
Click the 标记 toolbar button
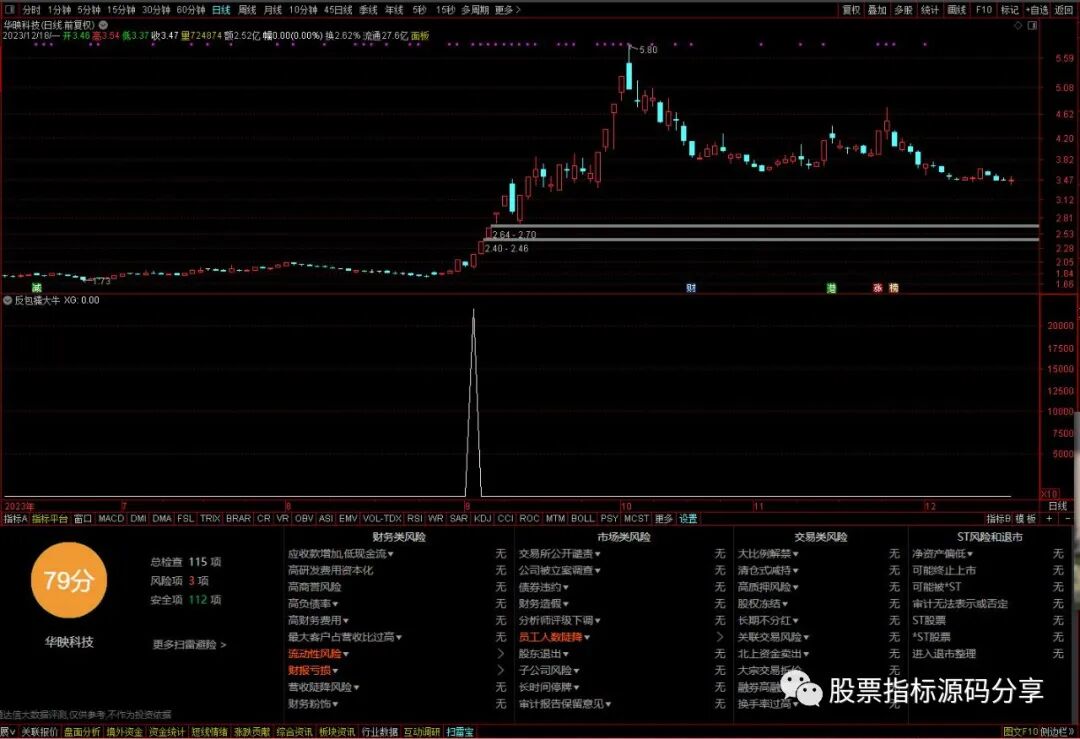point(1010,10)
